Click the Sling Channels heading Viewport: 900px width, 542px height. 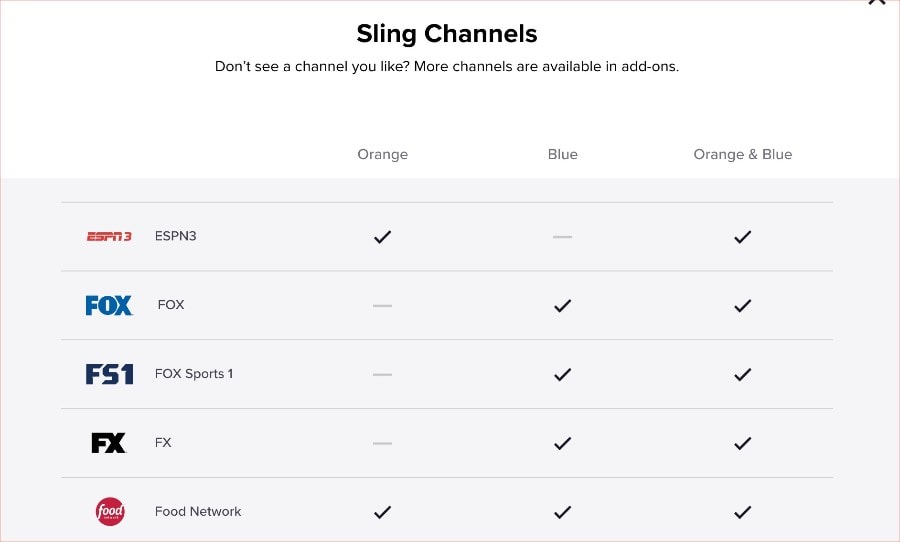447,34
